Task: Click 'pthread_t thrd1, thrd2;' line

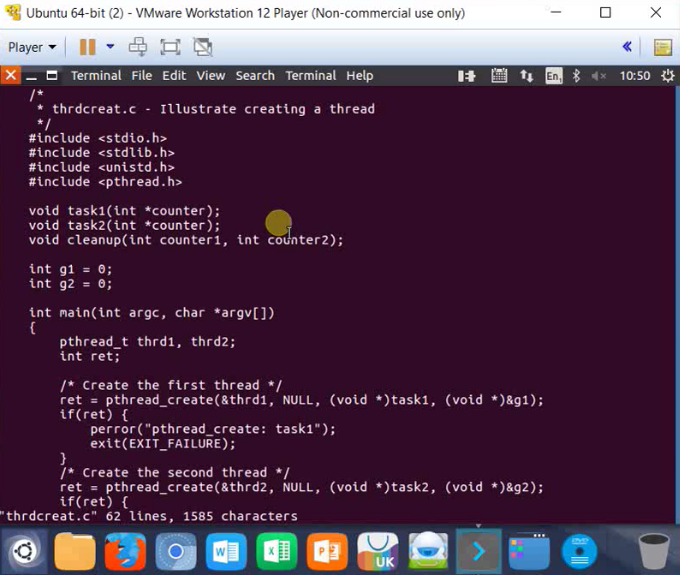Action: (x=147, y=342)
